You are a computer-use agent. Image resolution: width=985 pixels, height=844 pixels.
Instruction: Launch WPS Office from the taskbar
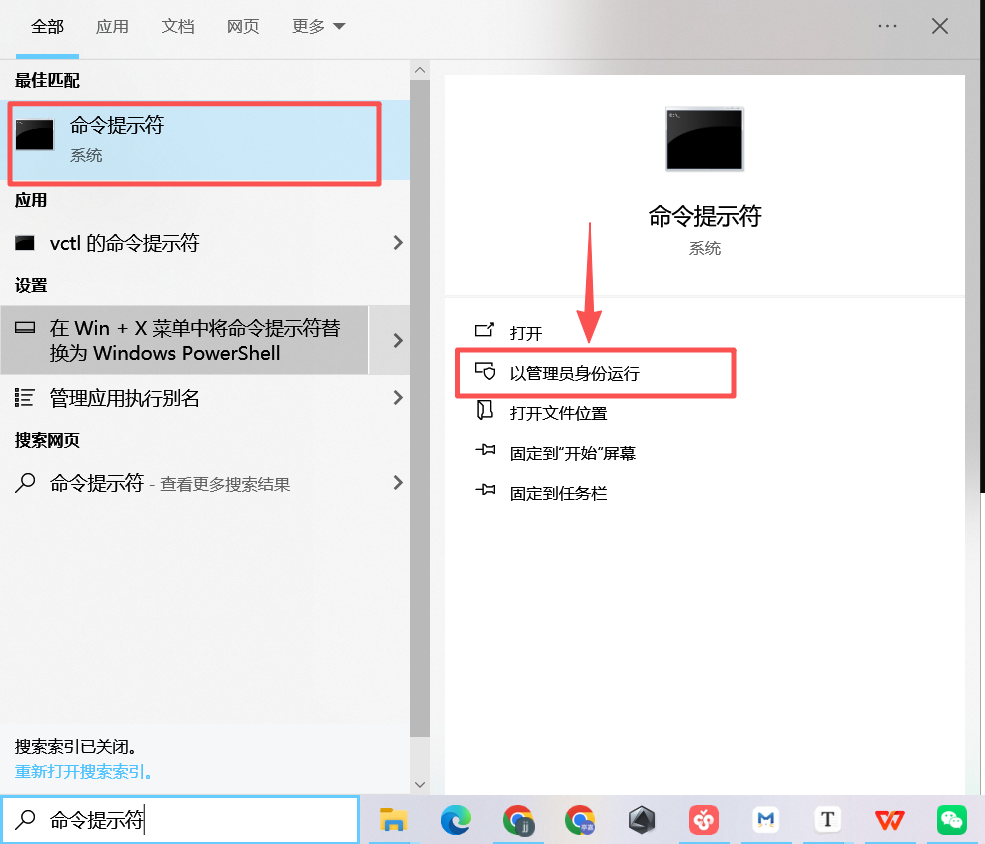pyautogui.click(x=890, y=820)
